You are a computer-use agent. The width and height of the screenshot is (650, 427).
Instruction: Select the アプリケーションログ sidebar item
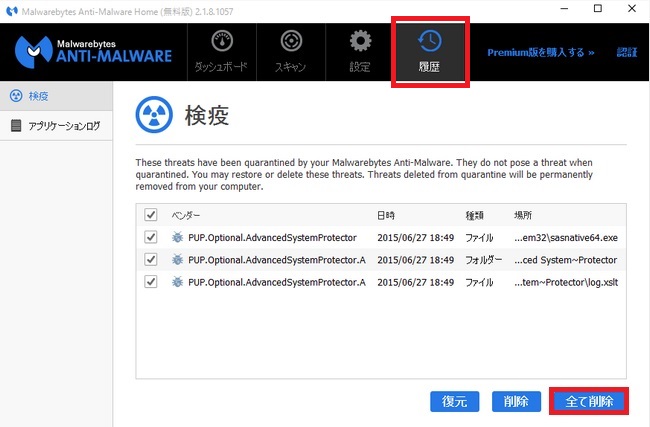click(x=56, y=125)
